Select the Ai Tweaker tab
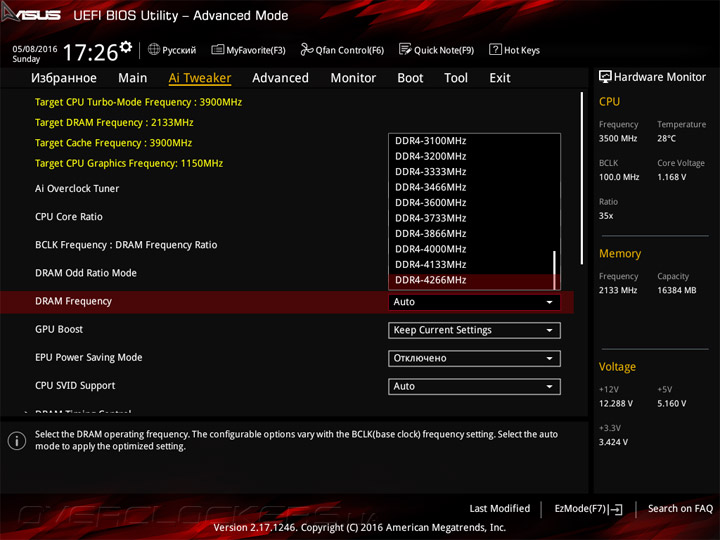The height and width of the screenshot is (540, 720). tap(200, 78)
